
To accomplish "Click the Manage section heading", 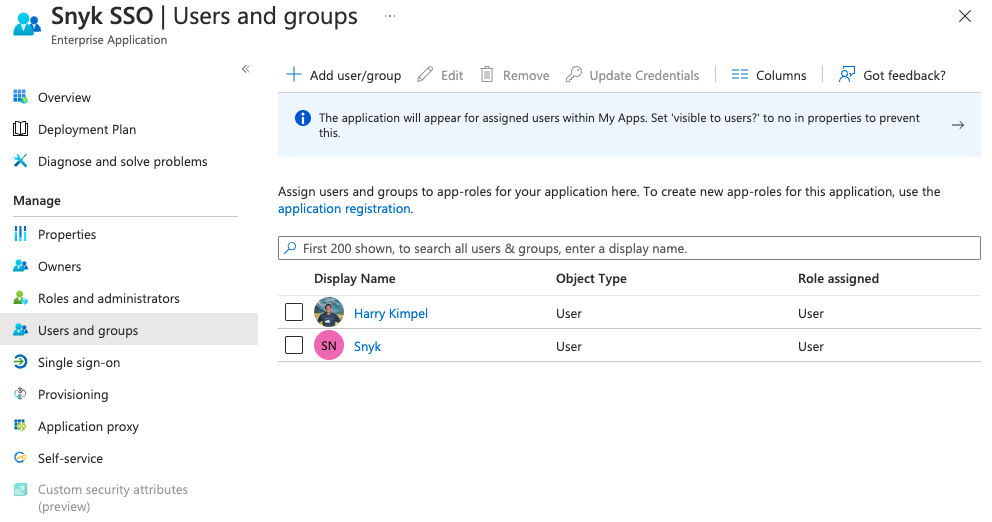I will 37,201.
